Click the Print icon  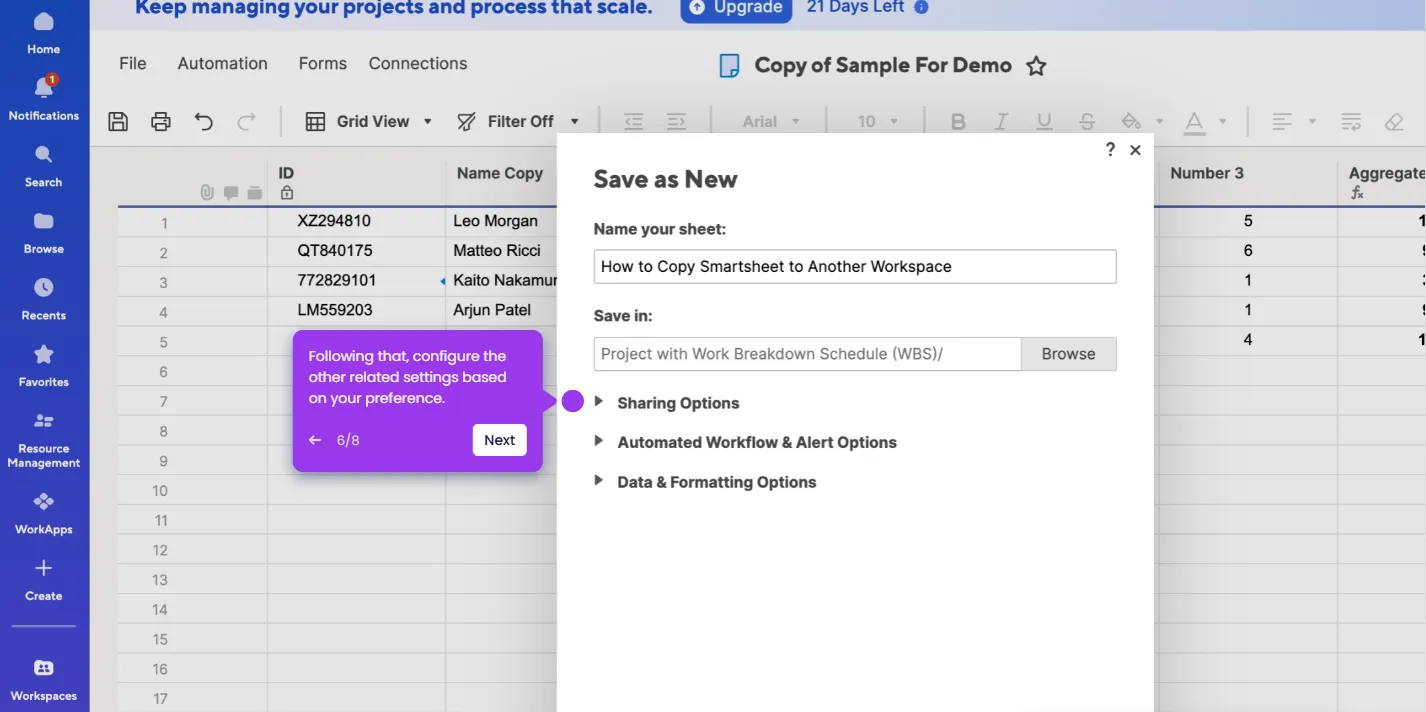(x=161, y=121)
